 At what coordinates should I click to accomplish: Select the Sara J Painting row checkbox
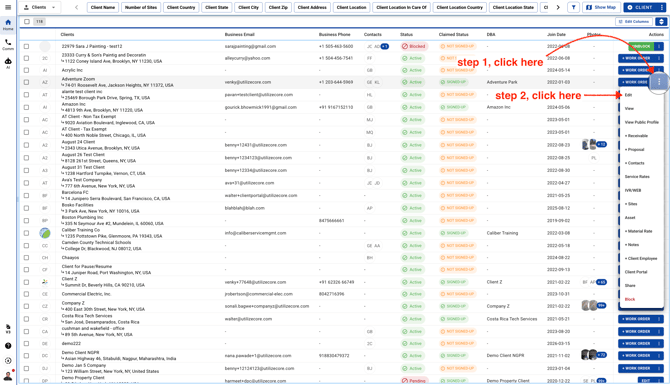point(26,46)
